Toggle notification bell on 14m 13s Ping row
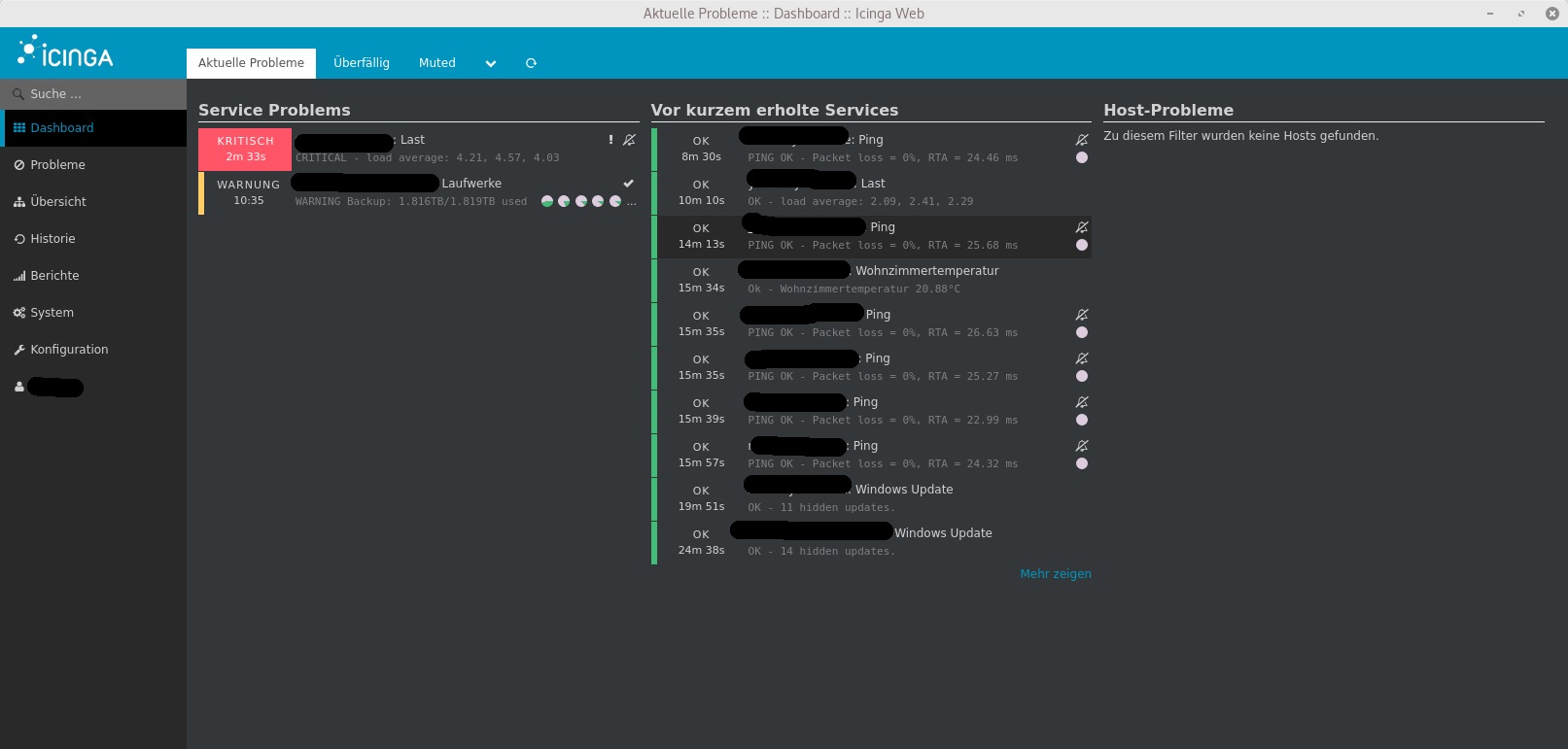 coord(1081,227)
